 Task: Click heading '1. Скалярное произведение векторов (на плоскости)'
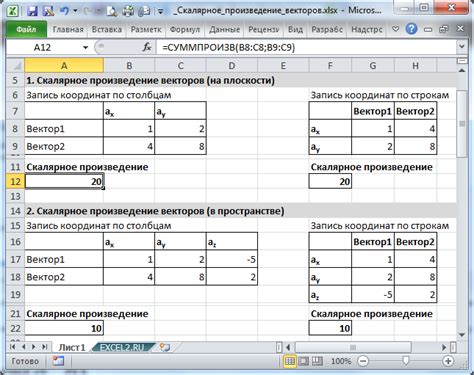click(x=150, y=80)
